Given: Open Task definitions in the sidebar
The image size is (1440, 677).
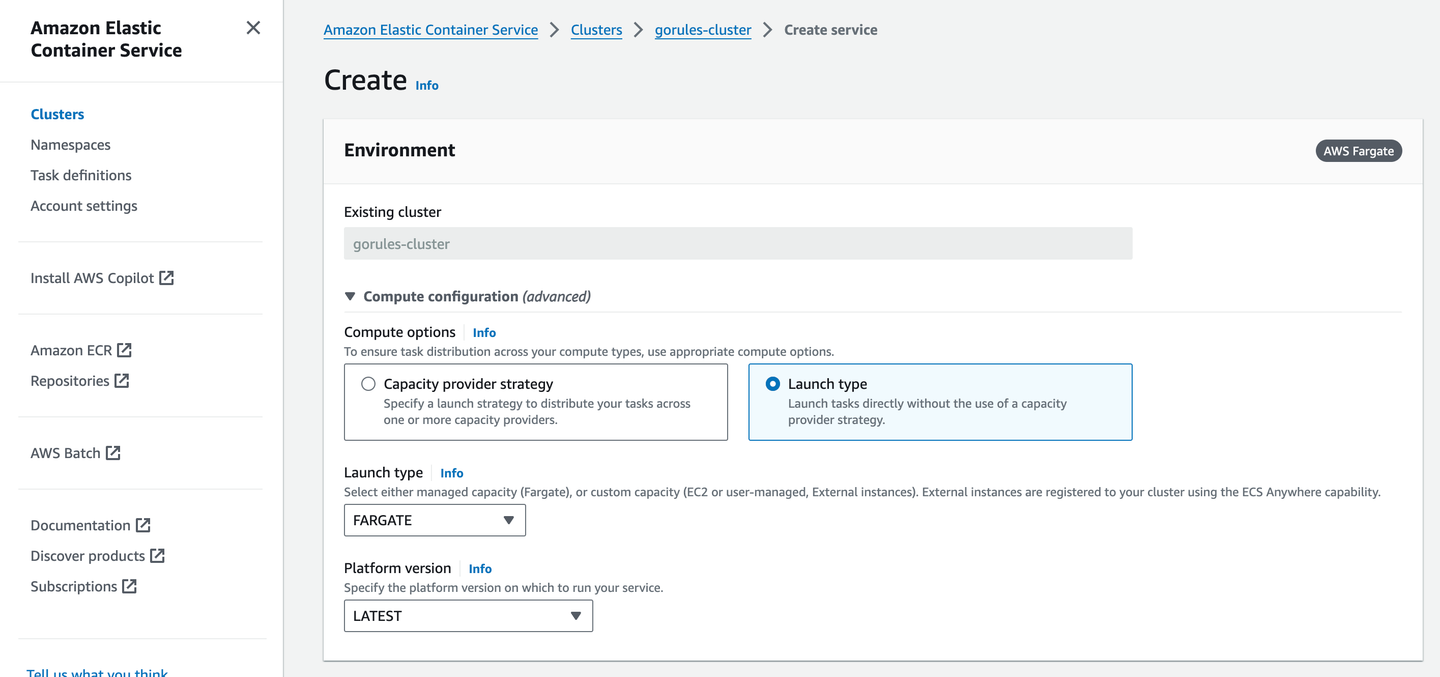Looking at the screenshot, I should pyautogui.click(x=81, y=175).
